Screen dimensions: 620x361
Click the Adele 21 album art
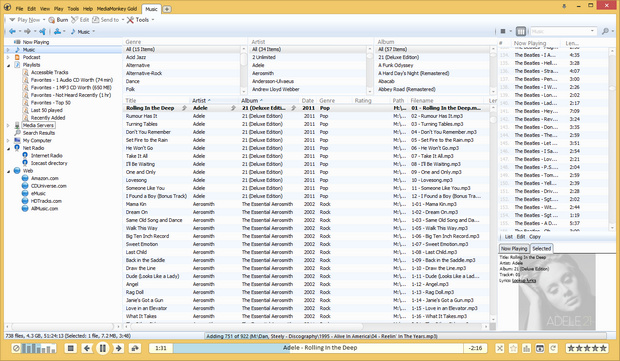coord(557,292)
